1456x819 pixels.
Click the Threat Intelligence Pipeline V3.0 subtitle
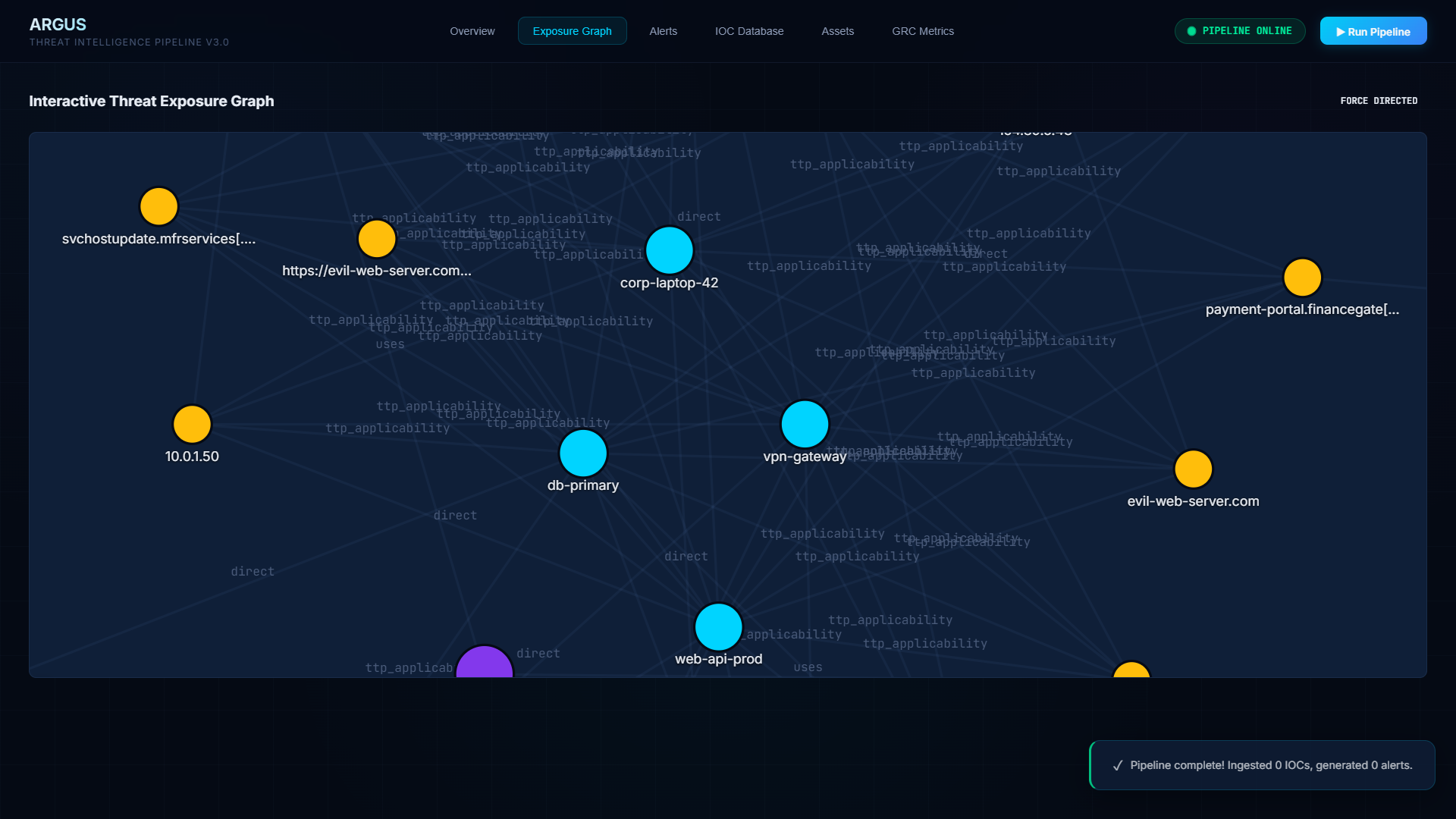(129, 42)
